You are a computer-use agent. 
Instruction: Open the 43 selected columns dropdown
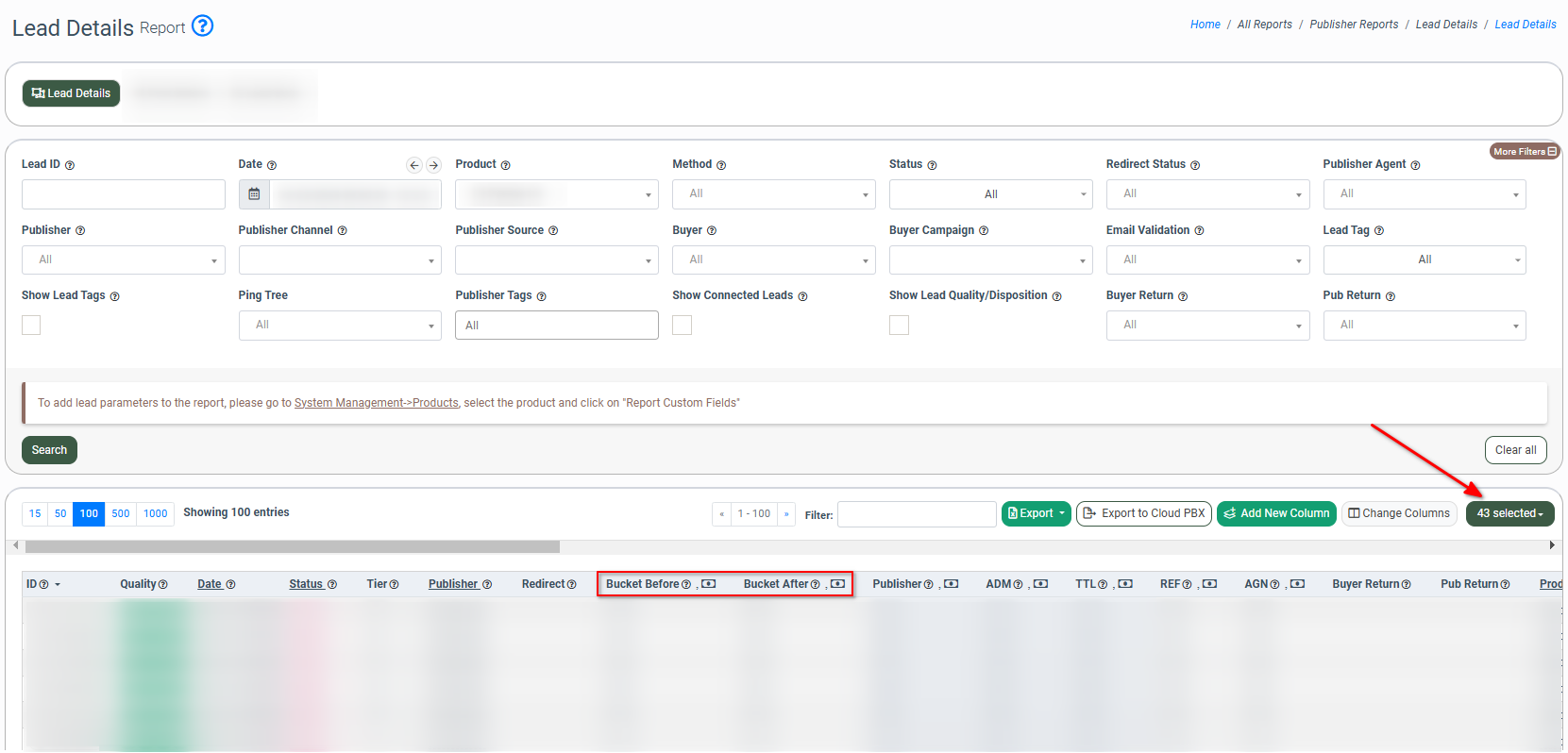click(1509, 513)
